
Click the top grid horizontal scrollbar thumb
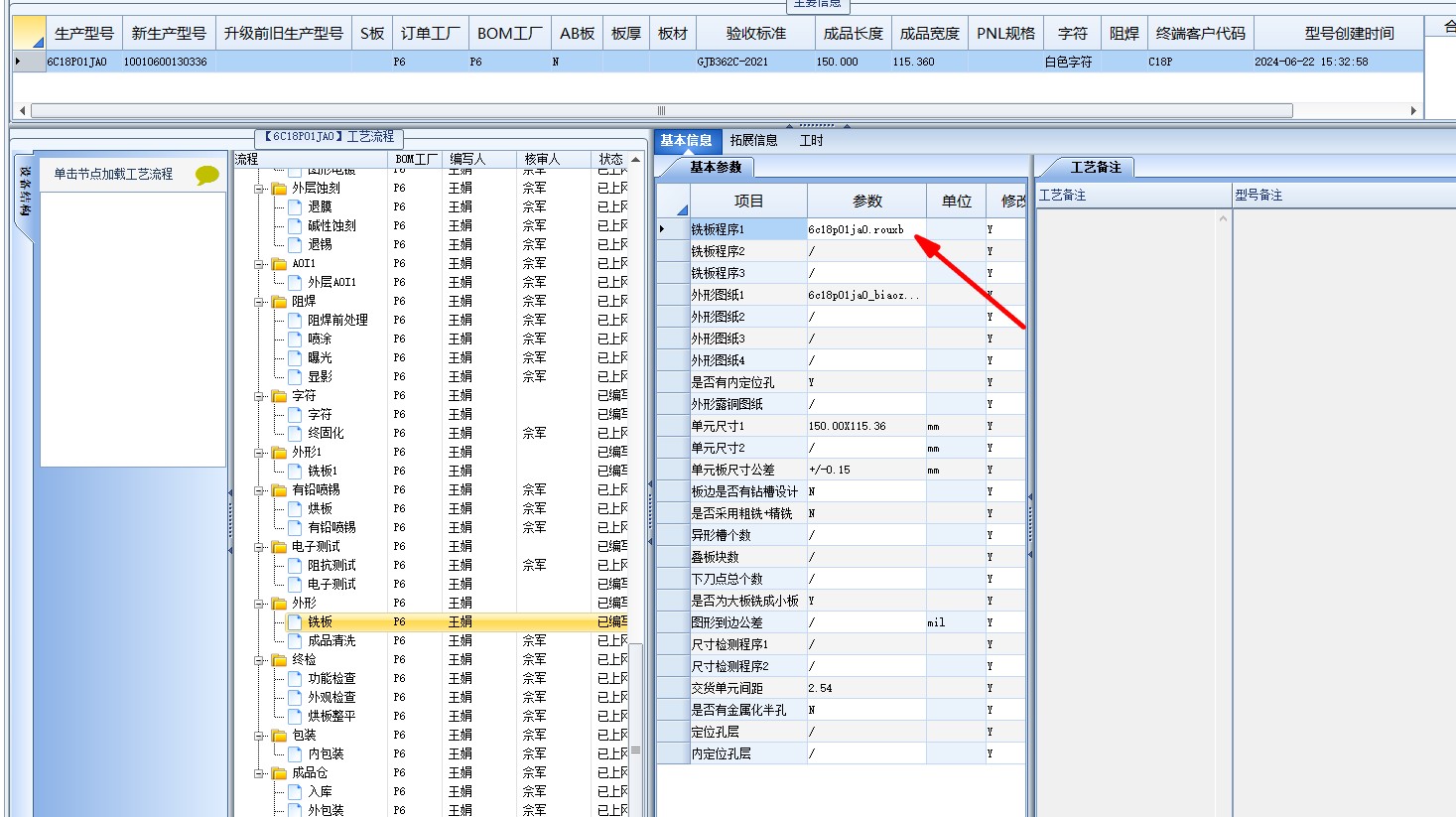(x=662, y=110)
